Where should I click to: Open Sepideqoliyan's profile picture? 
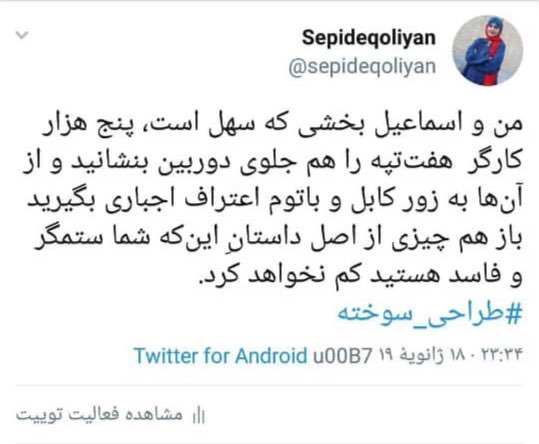pos(487,51)
